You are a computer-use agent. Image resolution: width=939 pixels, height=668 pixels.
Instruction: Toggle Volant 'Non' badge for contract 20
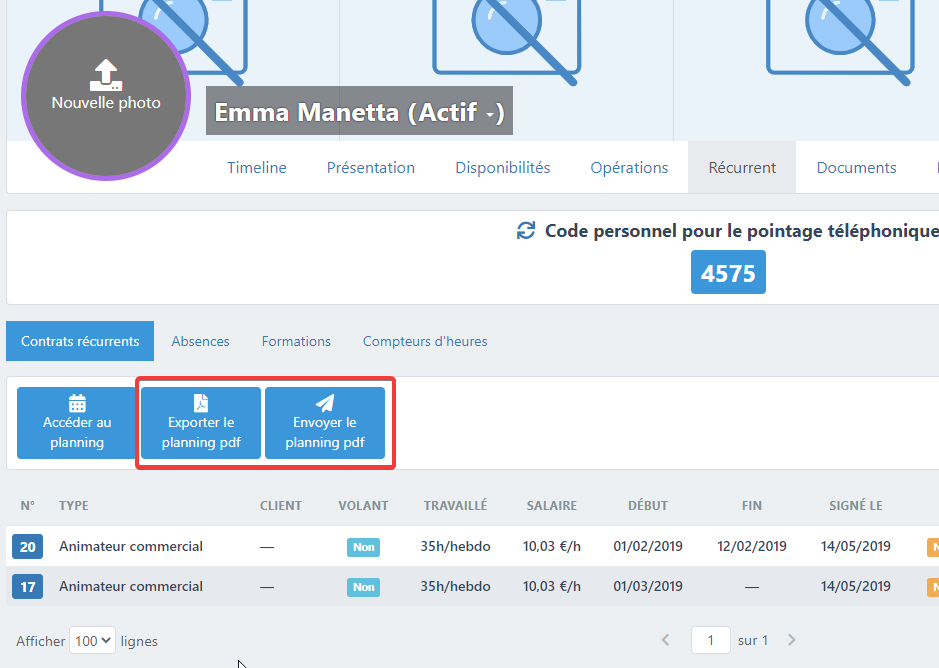click(363, 547)
